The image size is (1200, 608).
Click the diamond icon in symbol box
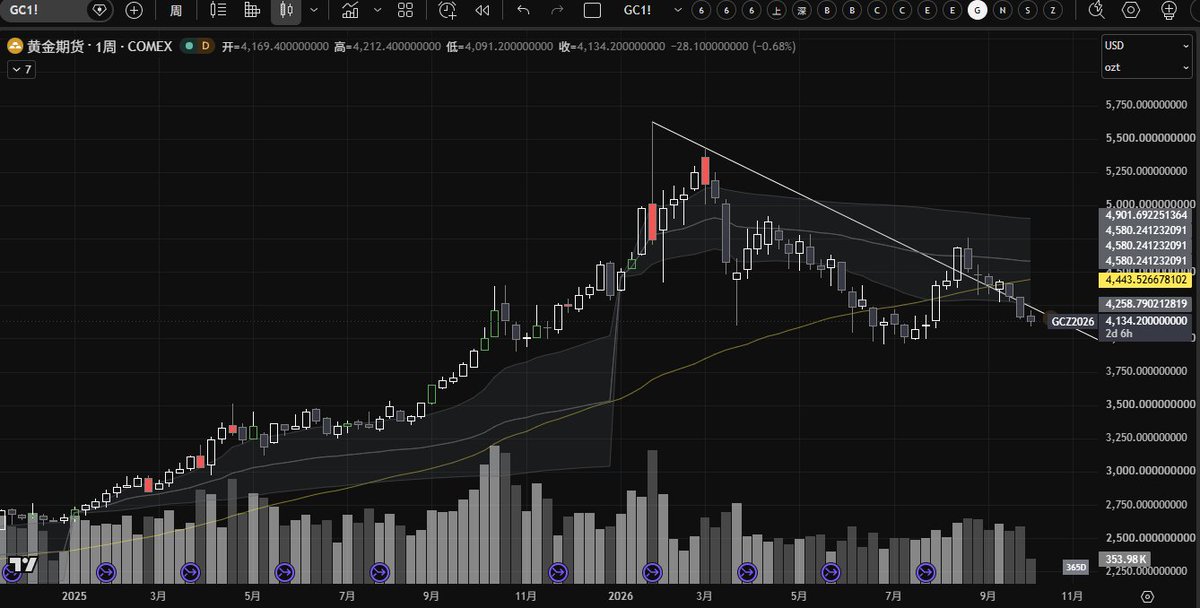coord(98,10)
